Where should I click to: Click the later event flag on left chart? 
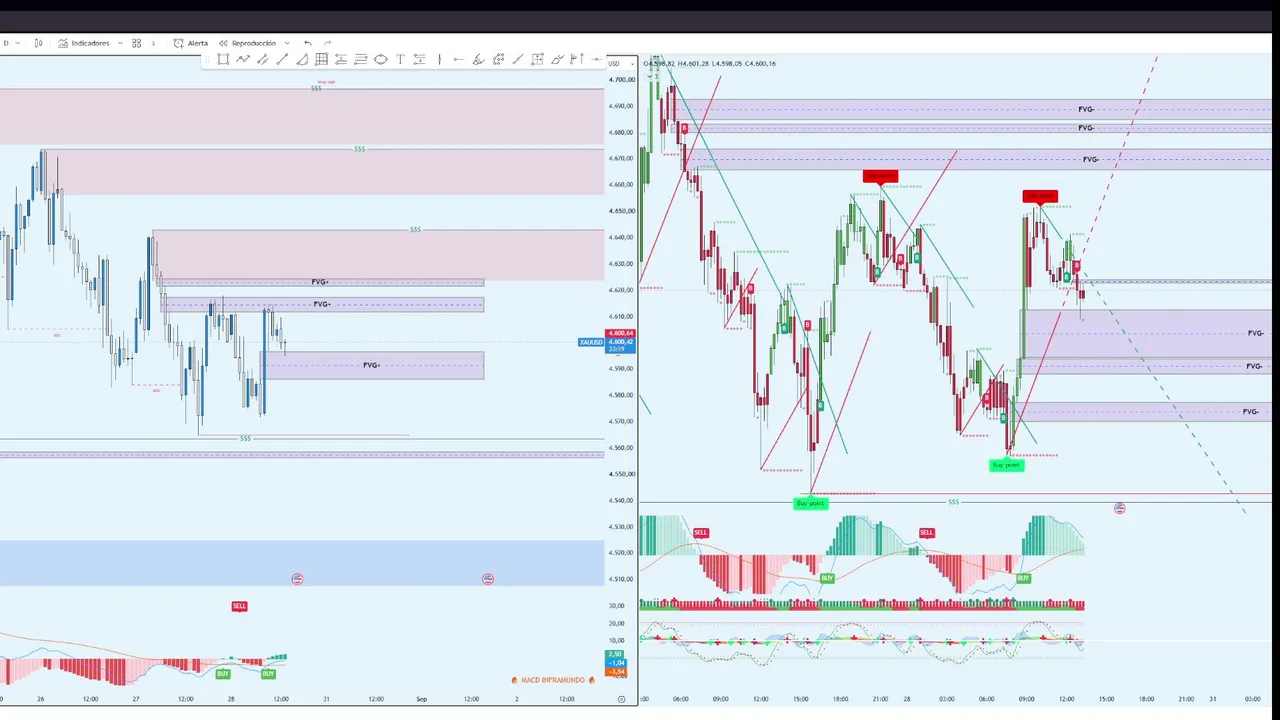(488, 579)
